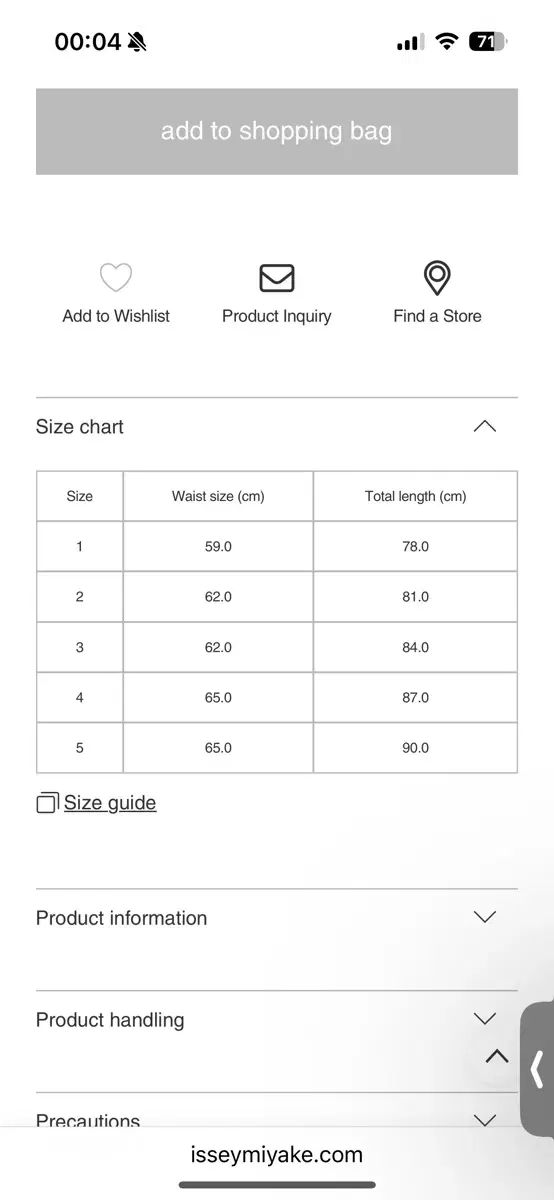Tap the Total length (cm) column header
Image resolution: width=554 pixels, height=1200 pixels.
click(x=415, y=496)
